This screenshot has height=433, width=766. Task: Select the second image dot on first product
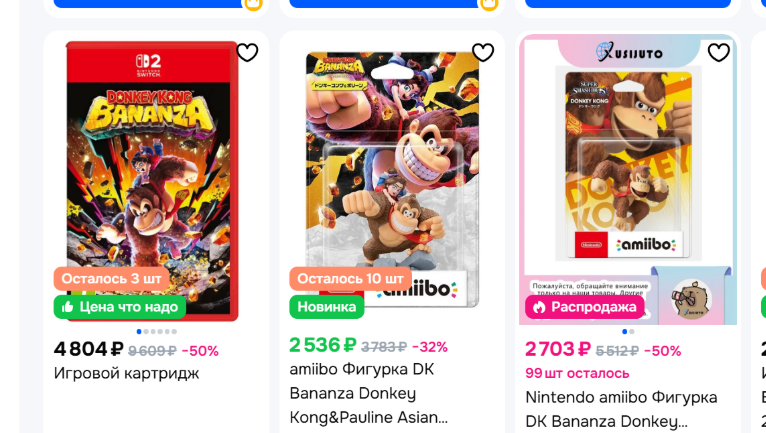146,331
